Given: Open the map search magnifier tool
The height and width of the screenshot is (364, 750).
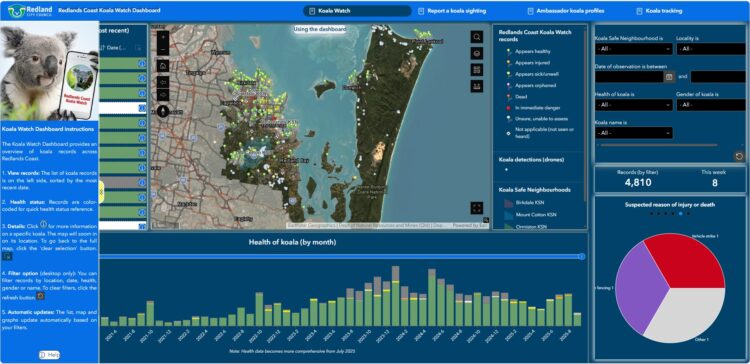Looking at the screenshot, I should (x=476, y=37).
